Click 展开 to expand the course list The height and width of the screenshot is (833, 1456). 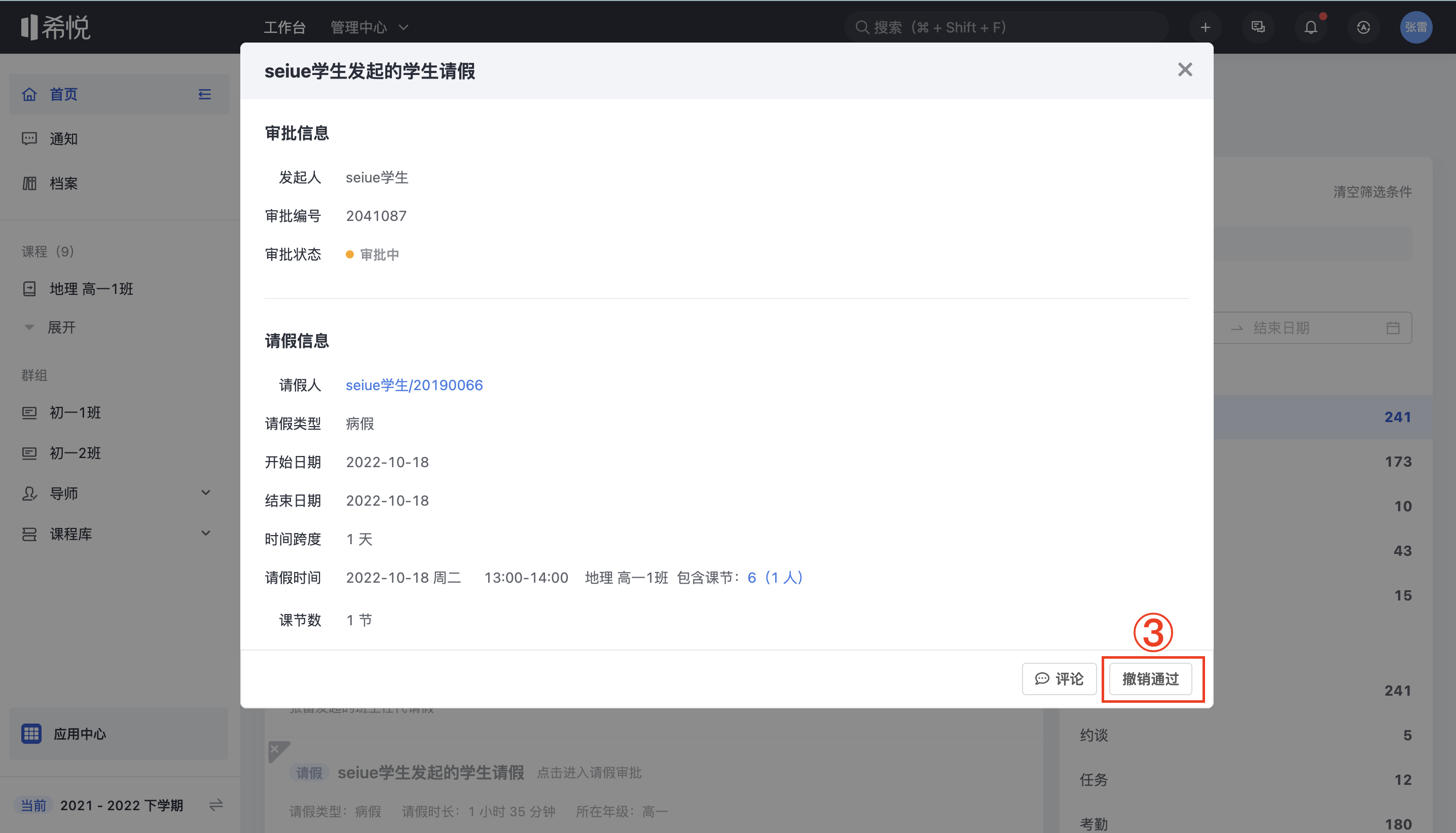61,328
